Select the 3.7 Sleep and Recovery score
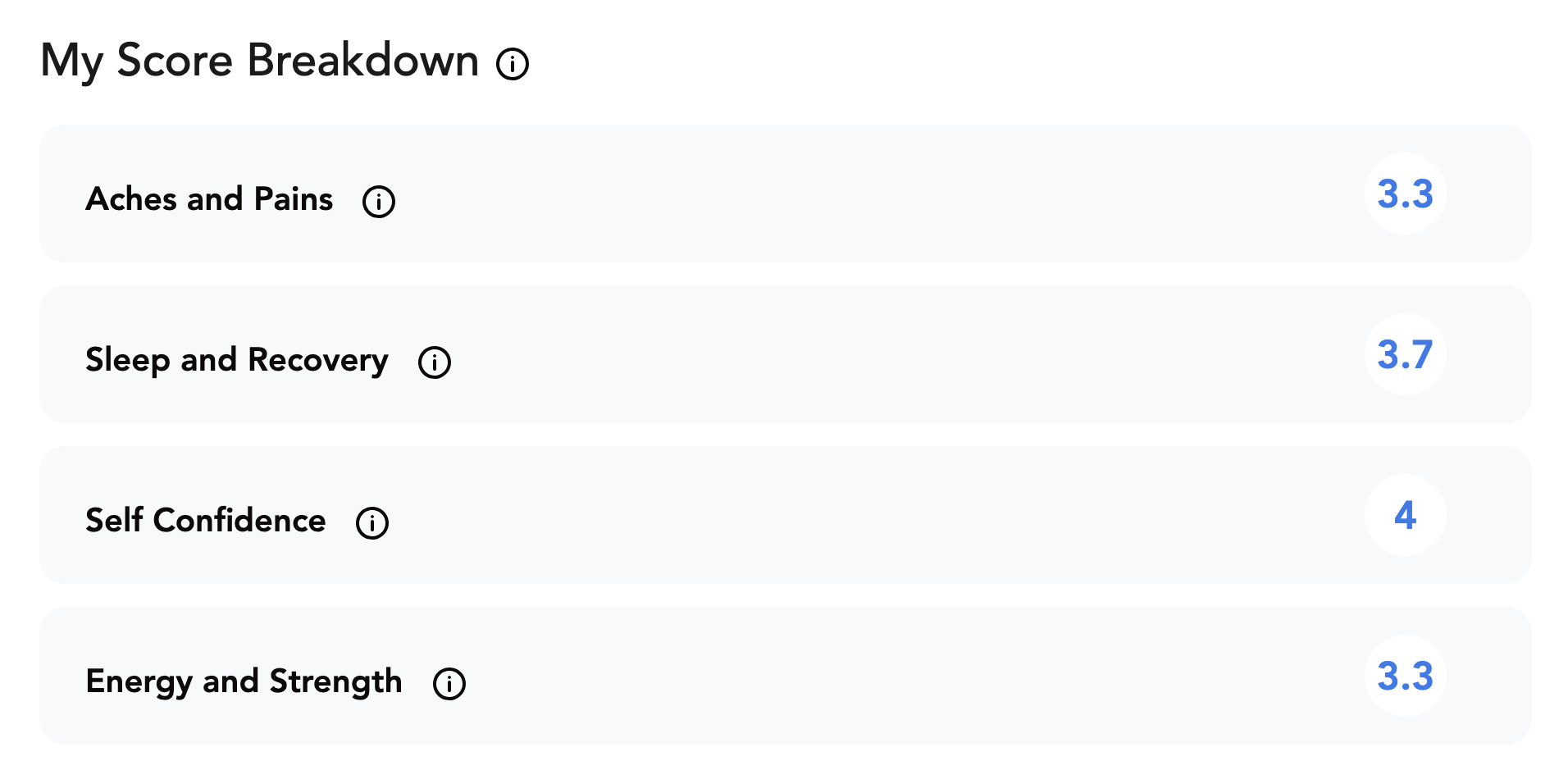 1406,354
